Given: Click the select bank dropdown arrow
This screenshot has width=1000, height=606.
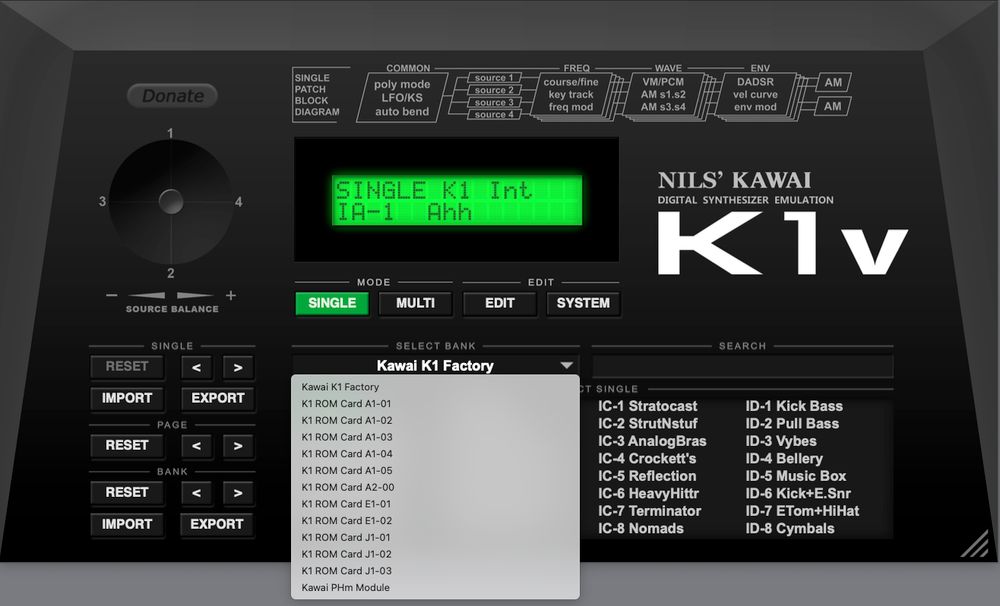Looking at the screenshot, I should tap(566, 366).
